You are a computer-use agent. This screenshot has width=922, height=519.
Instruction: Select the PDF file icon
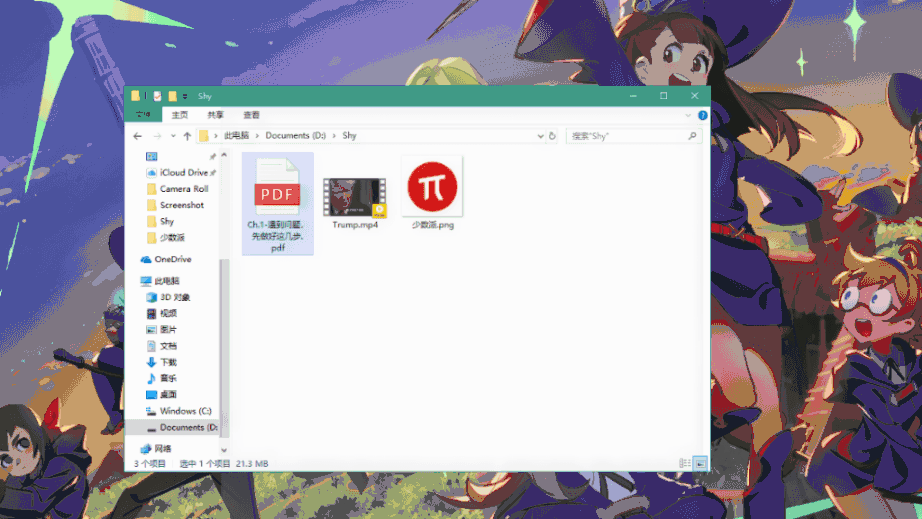(277, 187)
